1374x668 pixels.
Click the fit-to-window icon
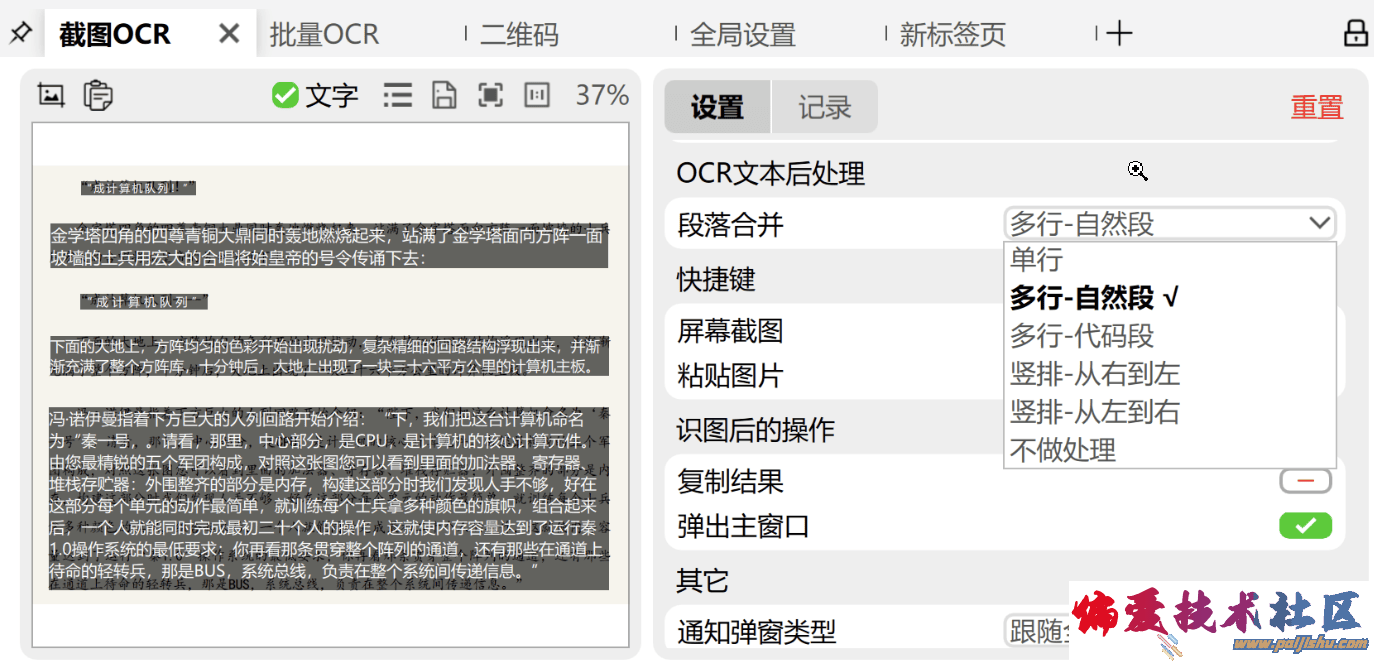(x=490, y=95)
